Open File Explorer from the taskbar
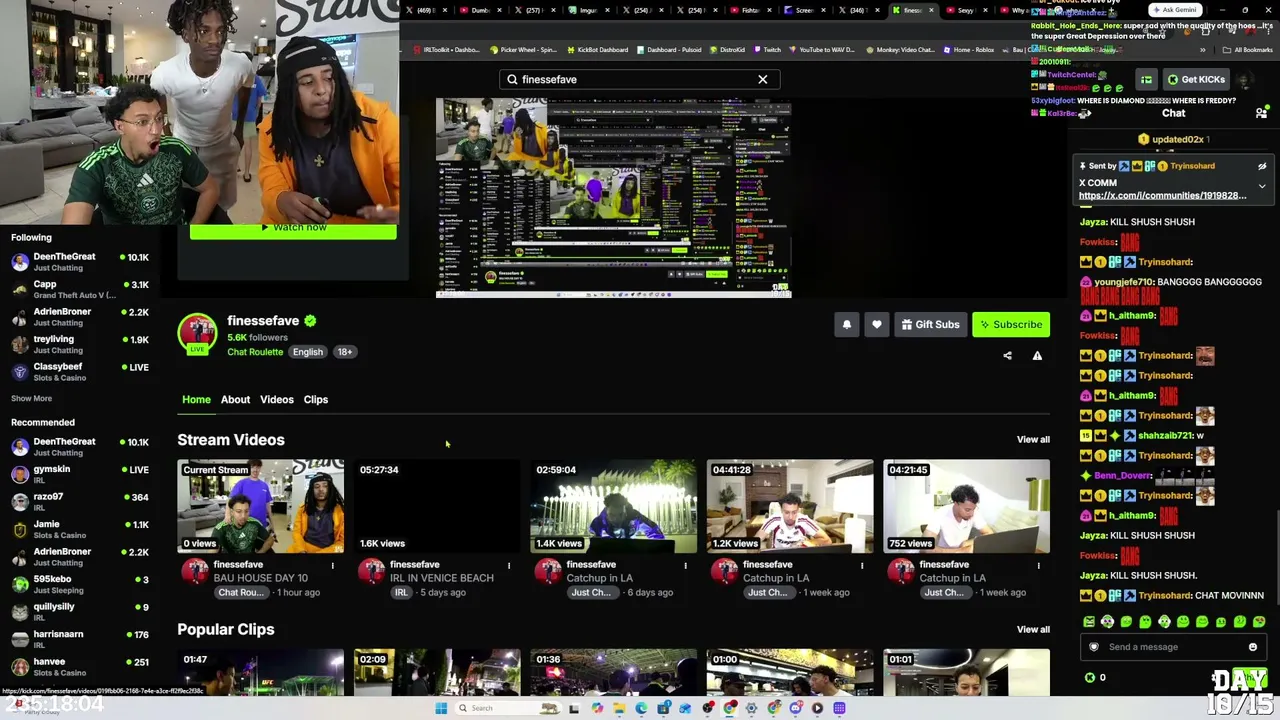Viewport: 1280px width, 720px height. click(x=619, y=708)
